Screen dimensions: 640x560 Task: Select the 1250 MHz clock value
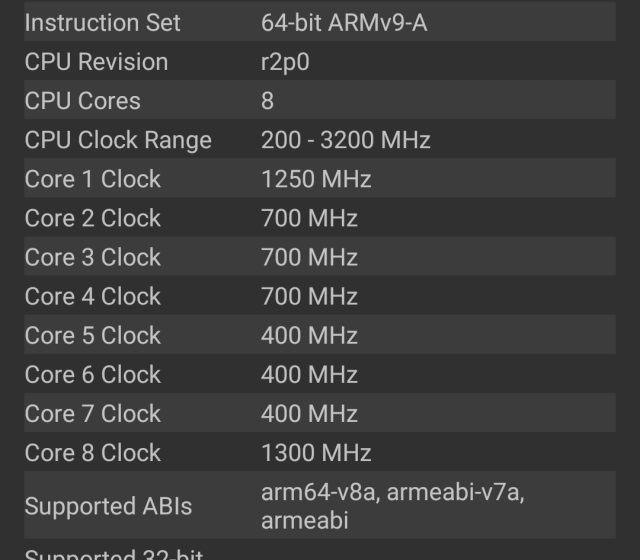click(x=315, y=179)
